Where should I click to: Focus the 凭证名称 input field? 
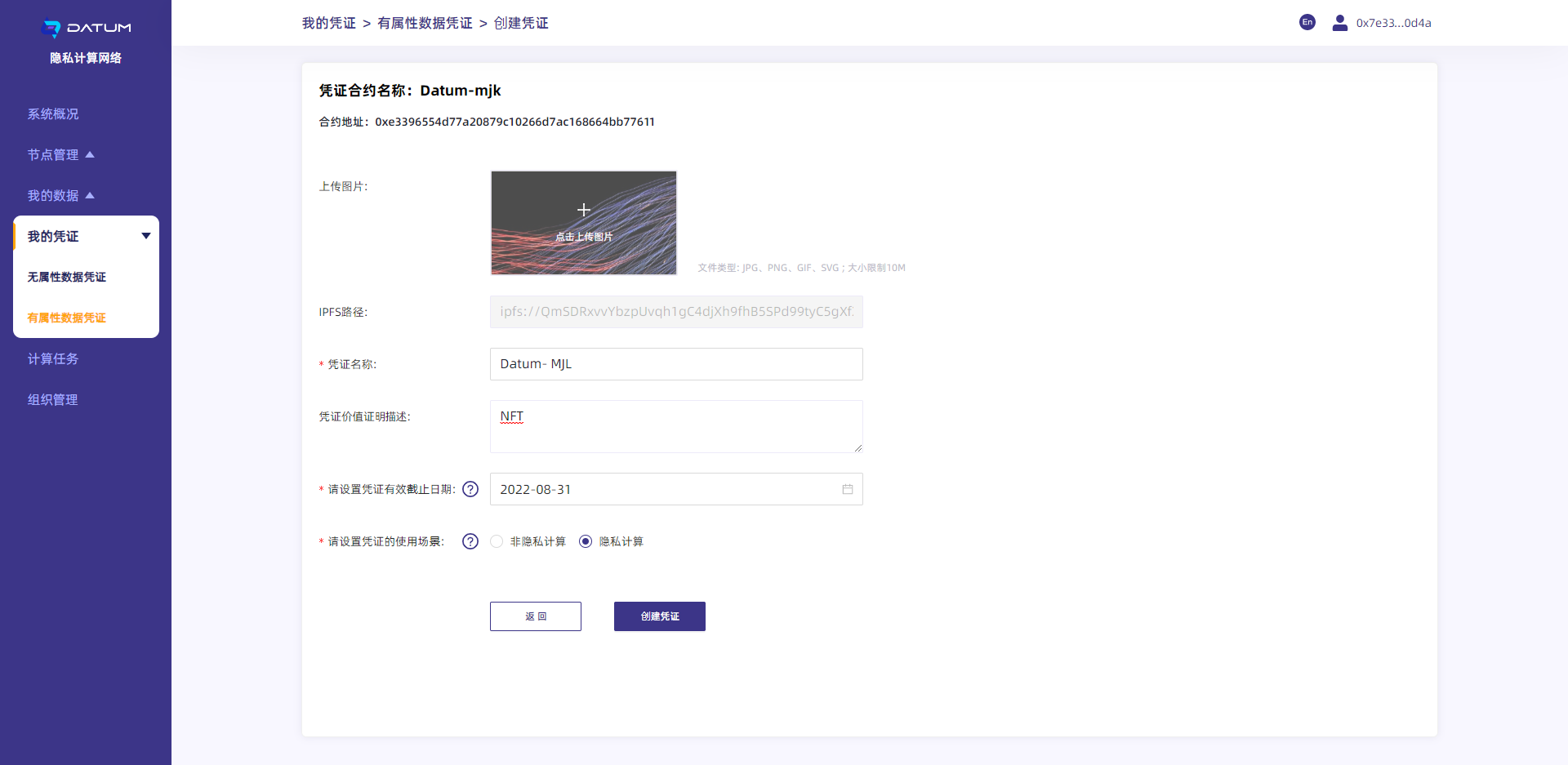(676, 364)
